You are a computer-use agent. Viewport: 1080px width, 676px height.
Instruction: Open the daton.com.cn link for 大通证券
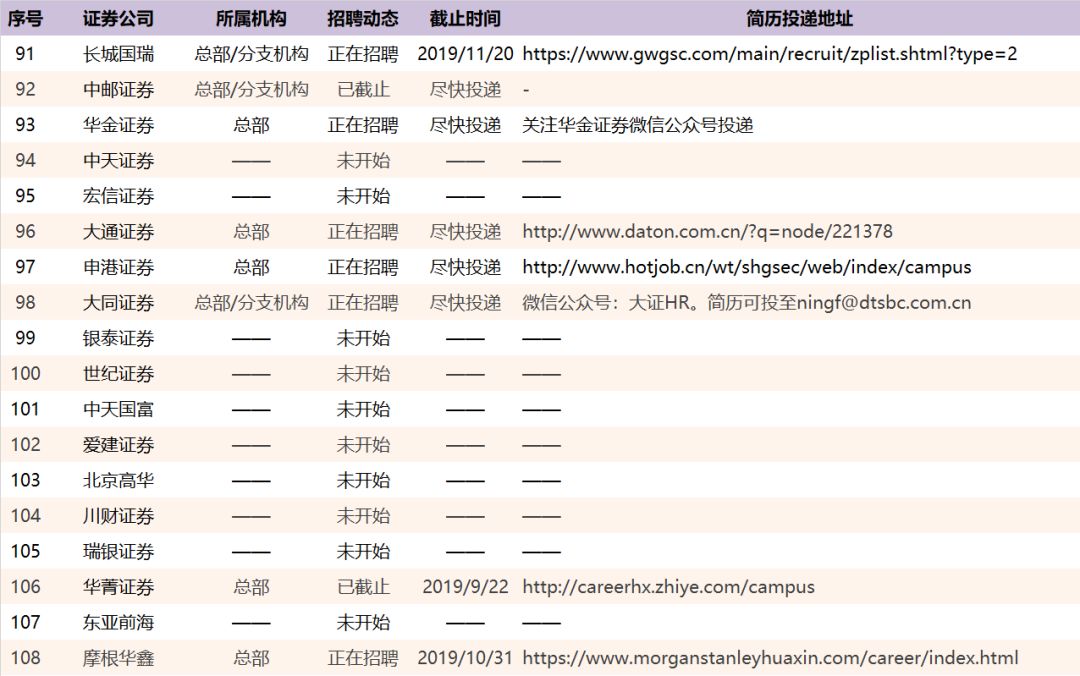pos(707,232)
